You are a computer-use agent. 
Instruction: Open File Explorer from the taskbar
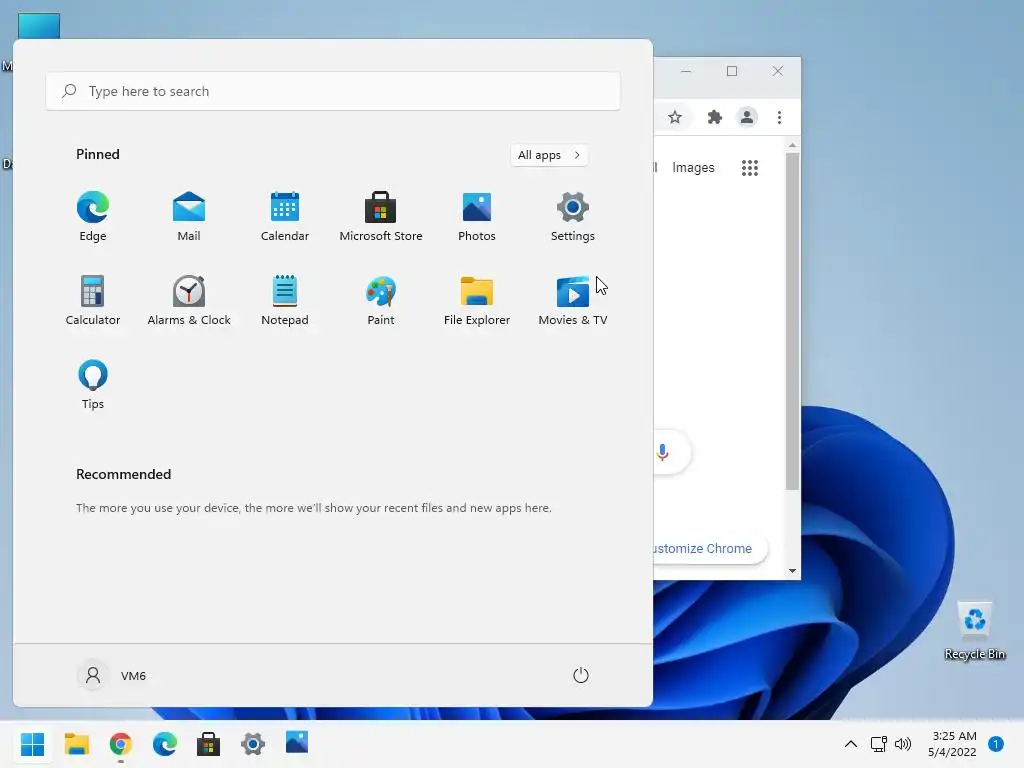pos(76,744)
